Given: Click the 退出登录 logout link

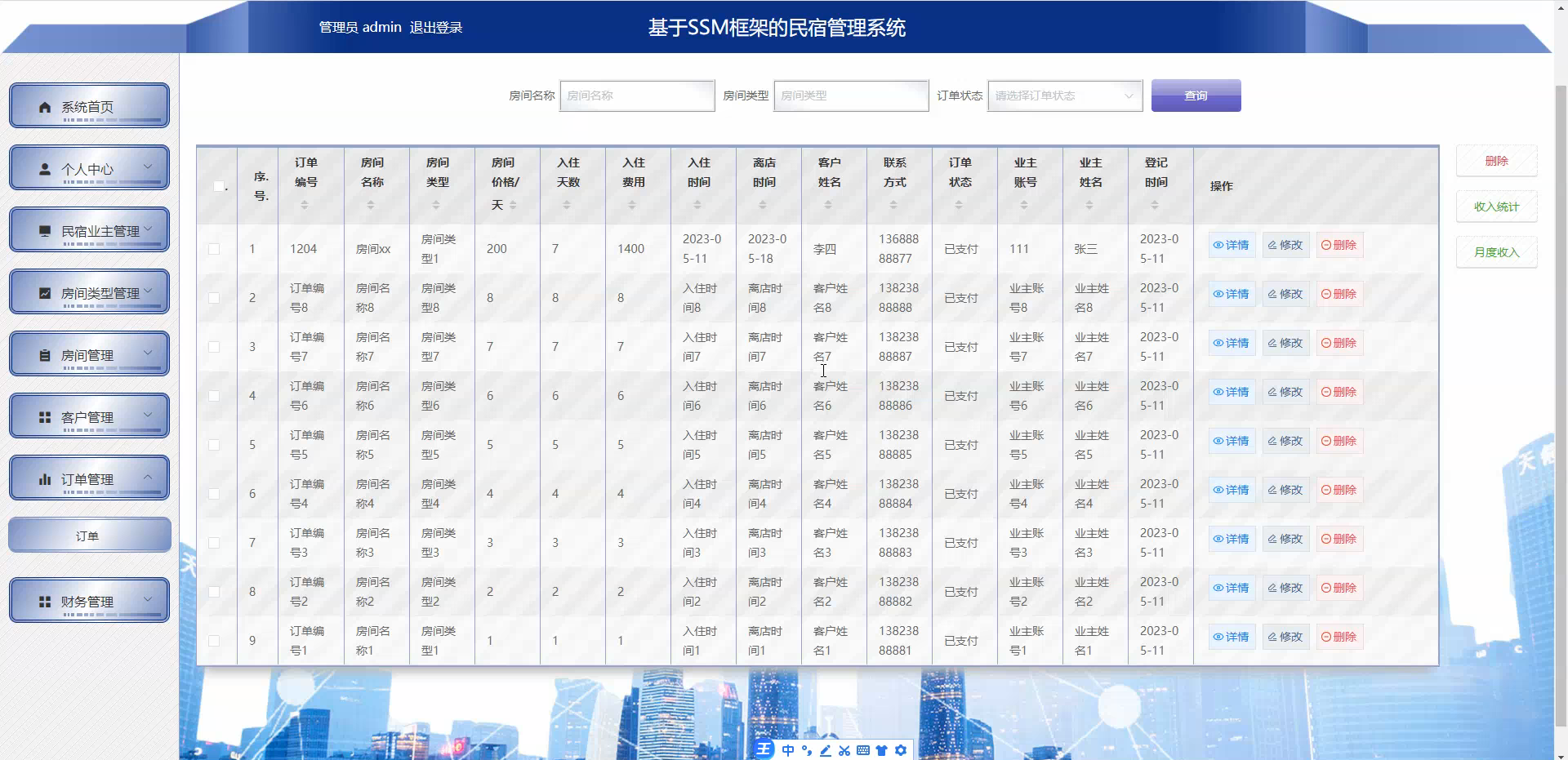Looking at the screenshot, I should point(436,27).
